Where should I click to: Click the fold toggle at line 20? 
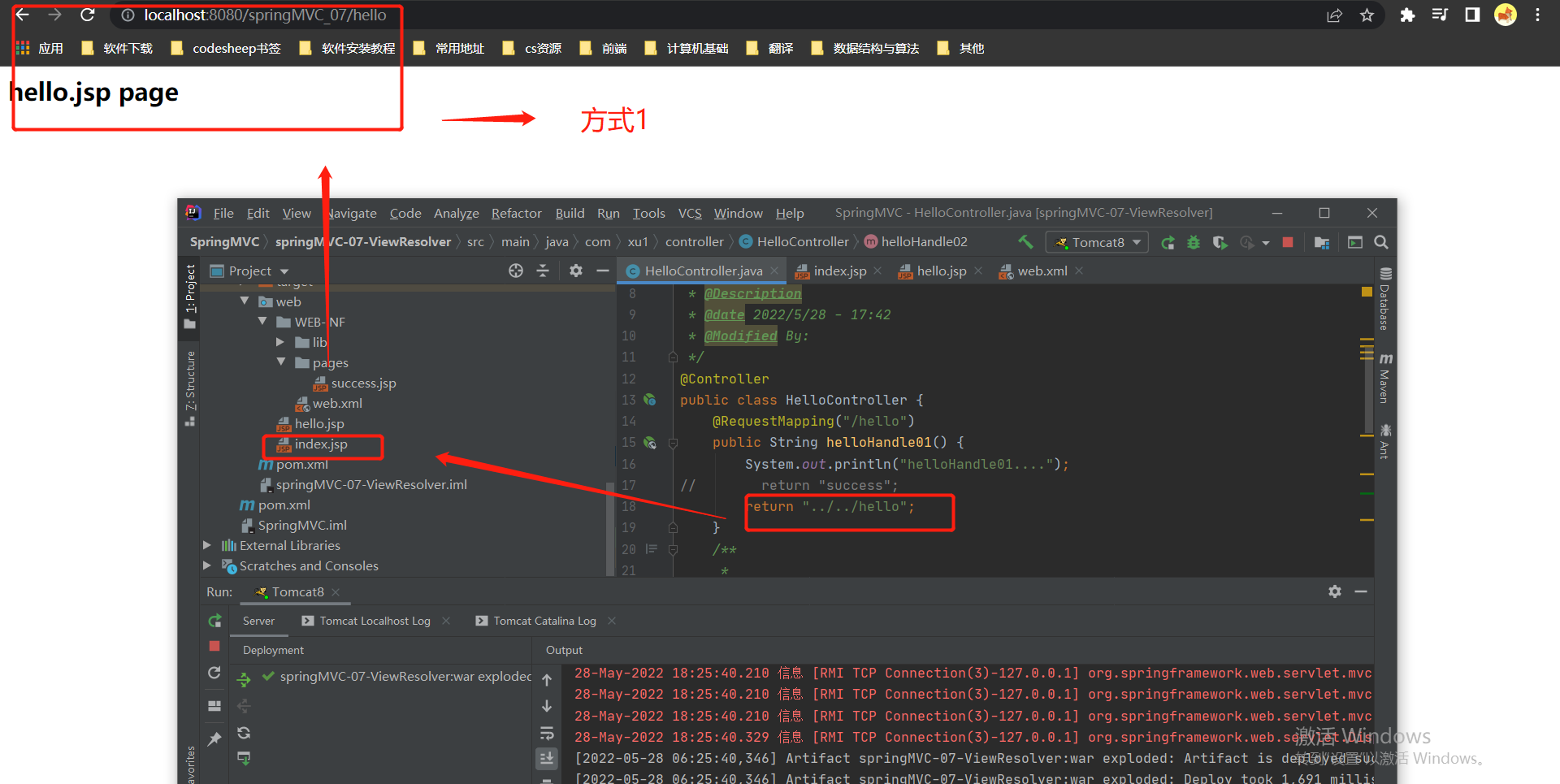673,549
